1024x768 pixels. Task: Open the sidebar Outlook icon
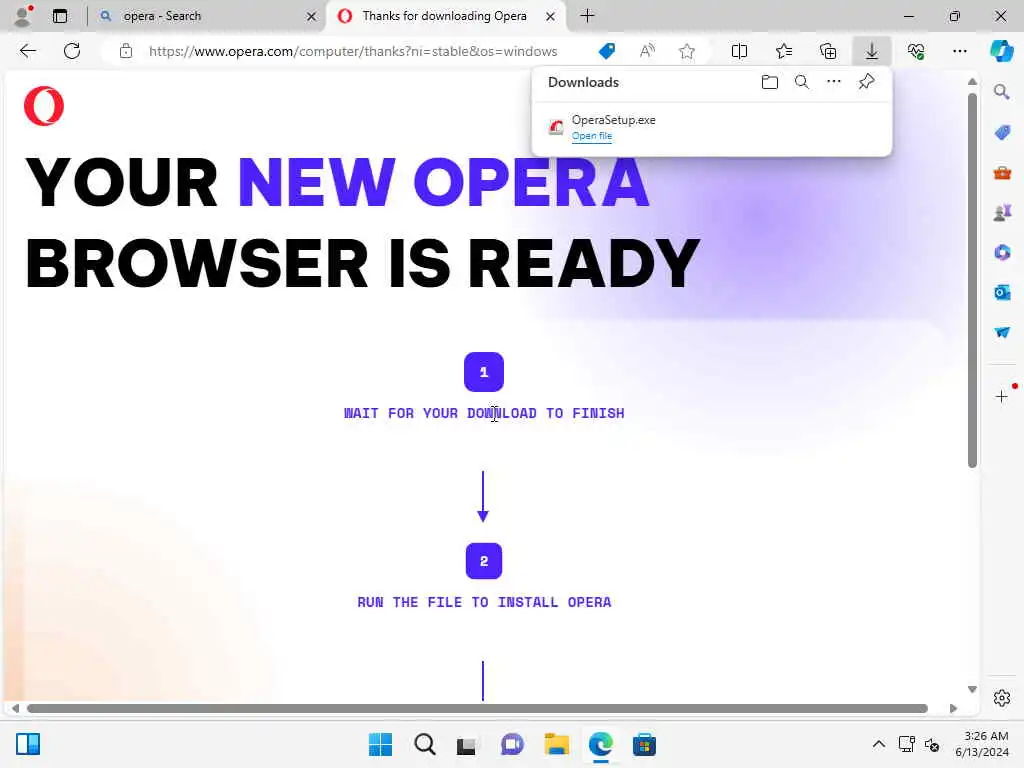[x=1002, y=292]
